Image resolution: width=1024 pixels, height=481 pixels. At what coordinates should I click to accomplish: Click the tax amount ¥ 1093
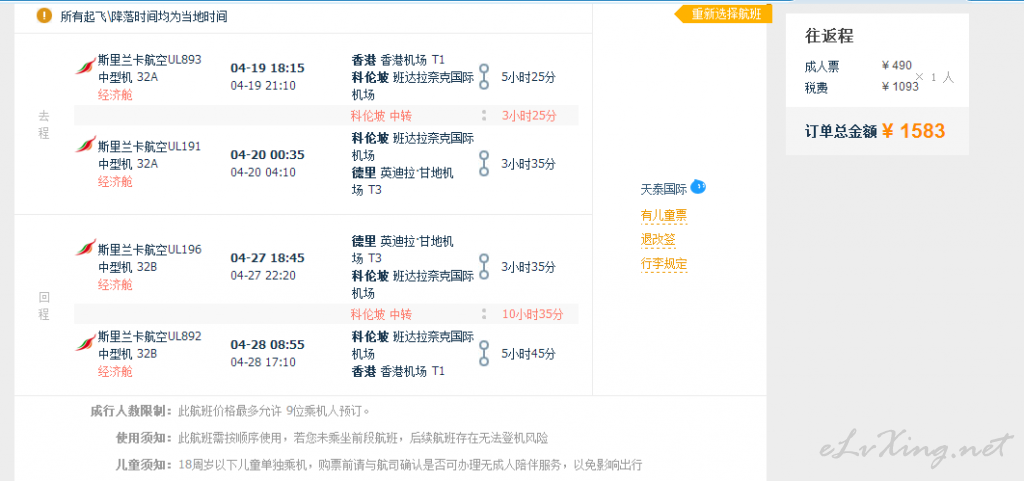pos(900,86)
